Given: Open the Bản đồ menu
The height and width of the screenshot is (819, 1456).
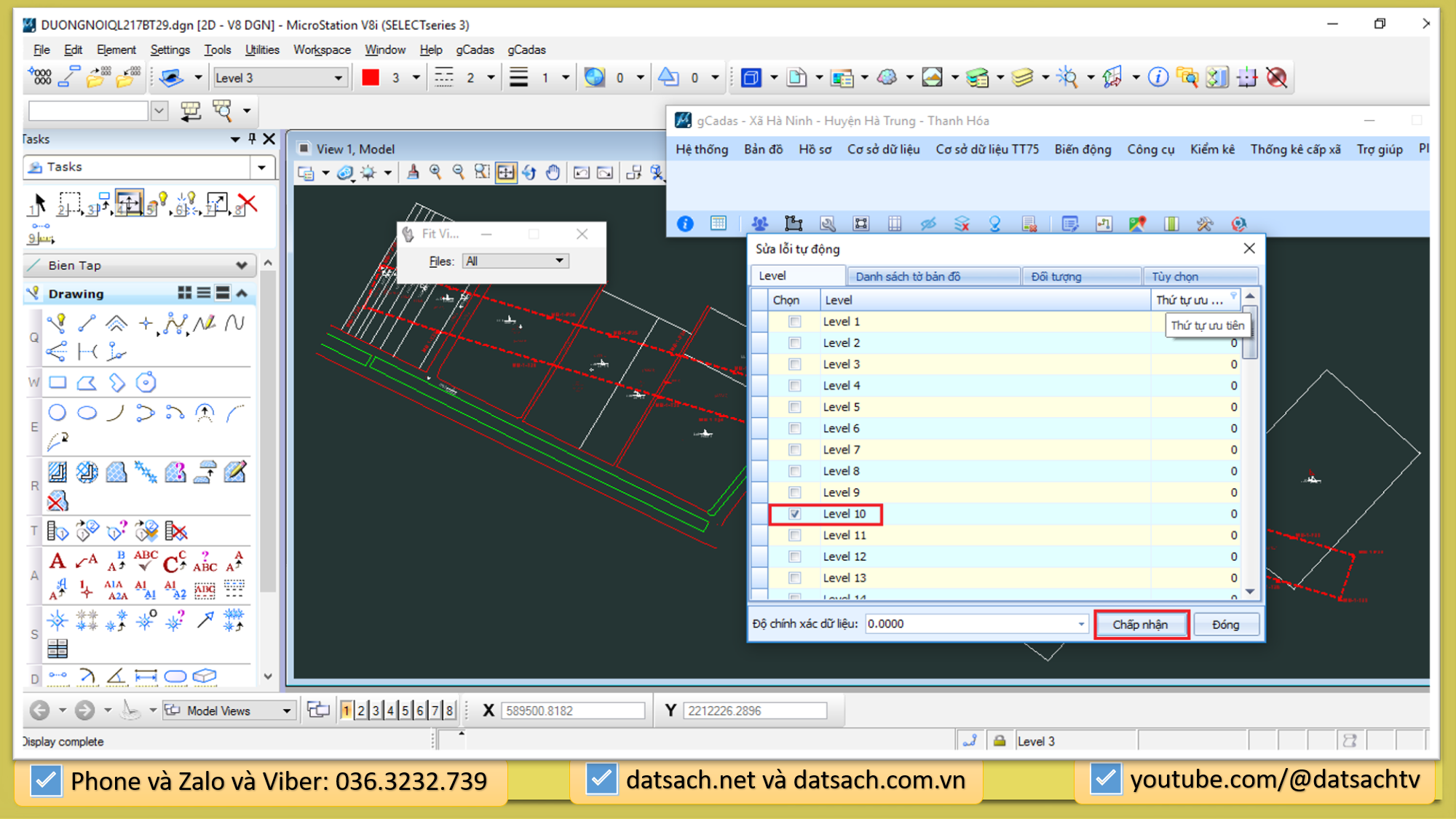Looking at the screenshot, I should (763, 149).
